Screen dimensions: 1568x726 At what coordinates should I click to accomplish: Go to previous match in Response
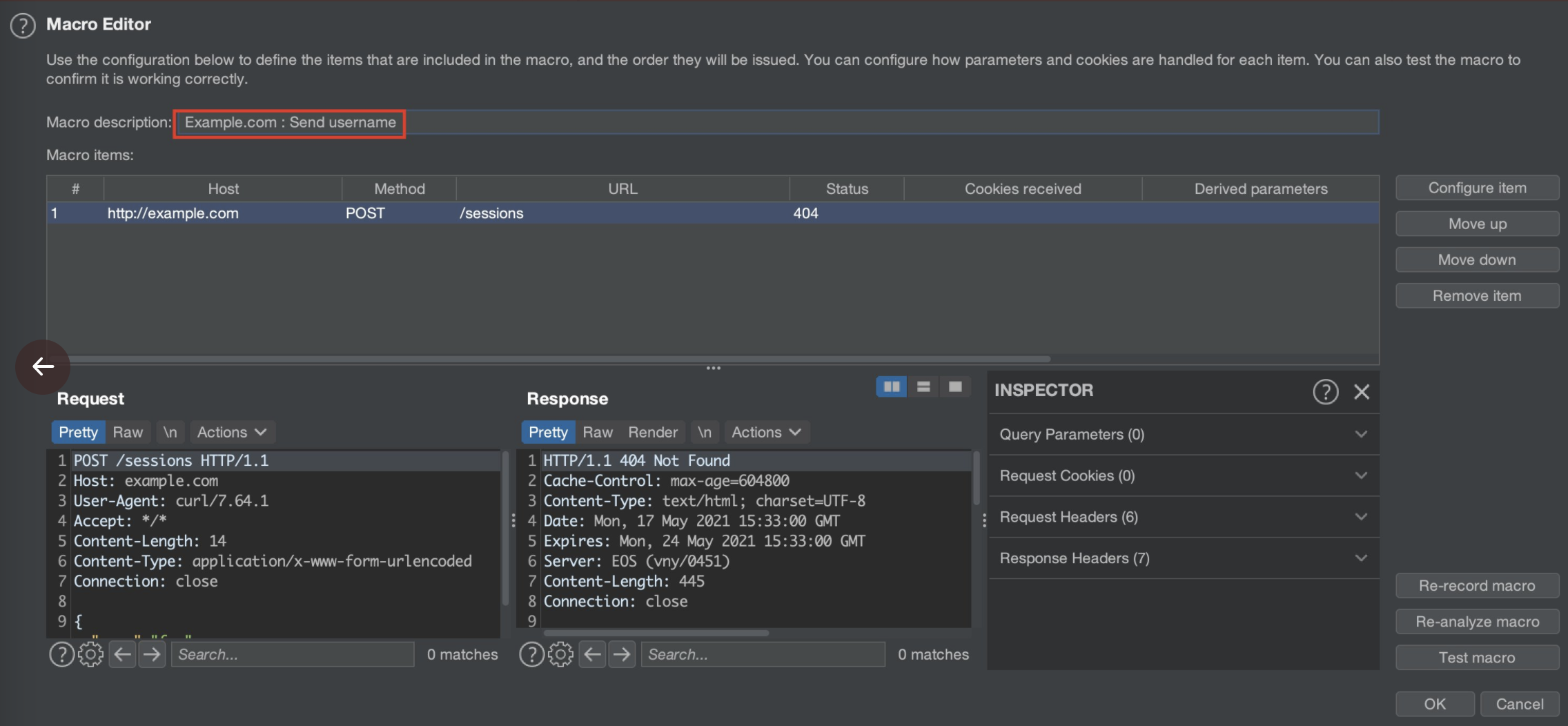tap(593, 654)
